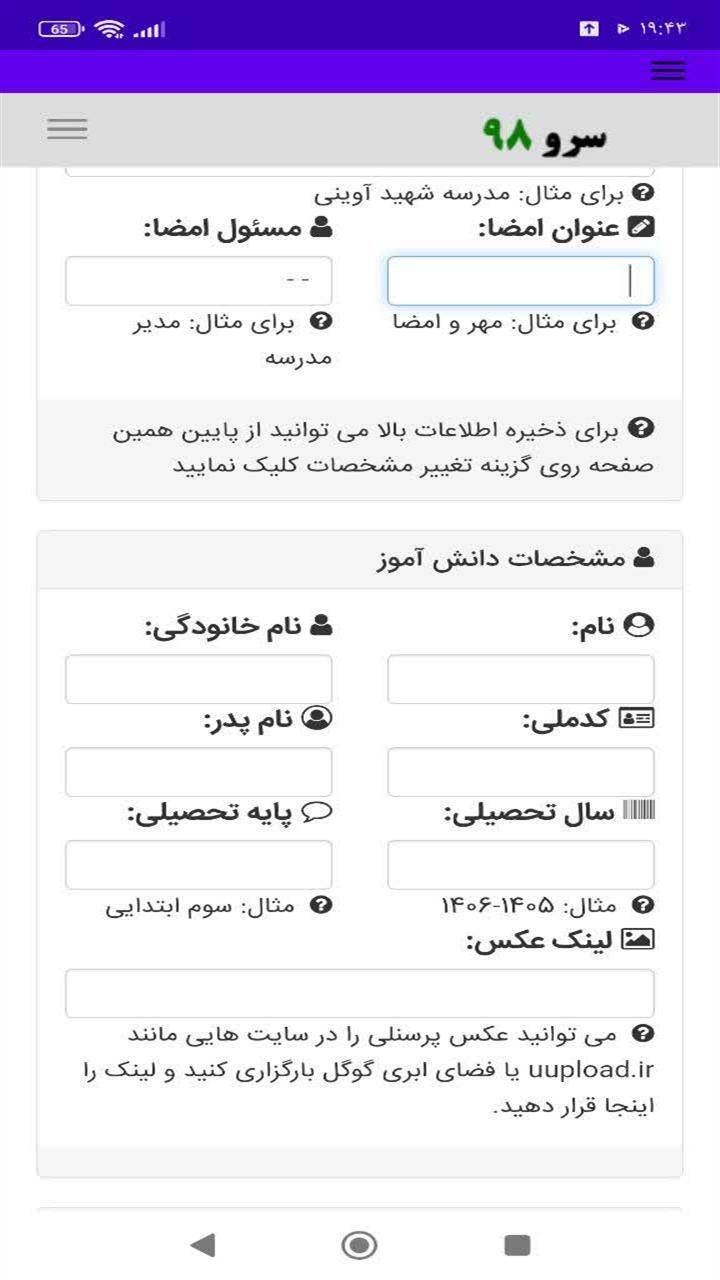Tap the help icon by the uupload.ir hint
This screenshot has width=720, height=1280.
(x=645, y=1034)
